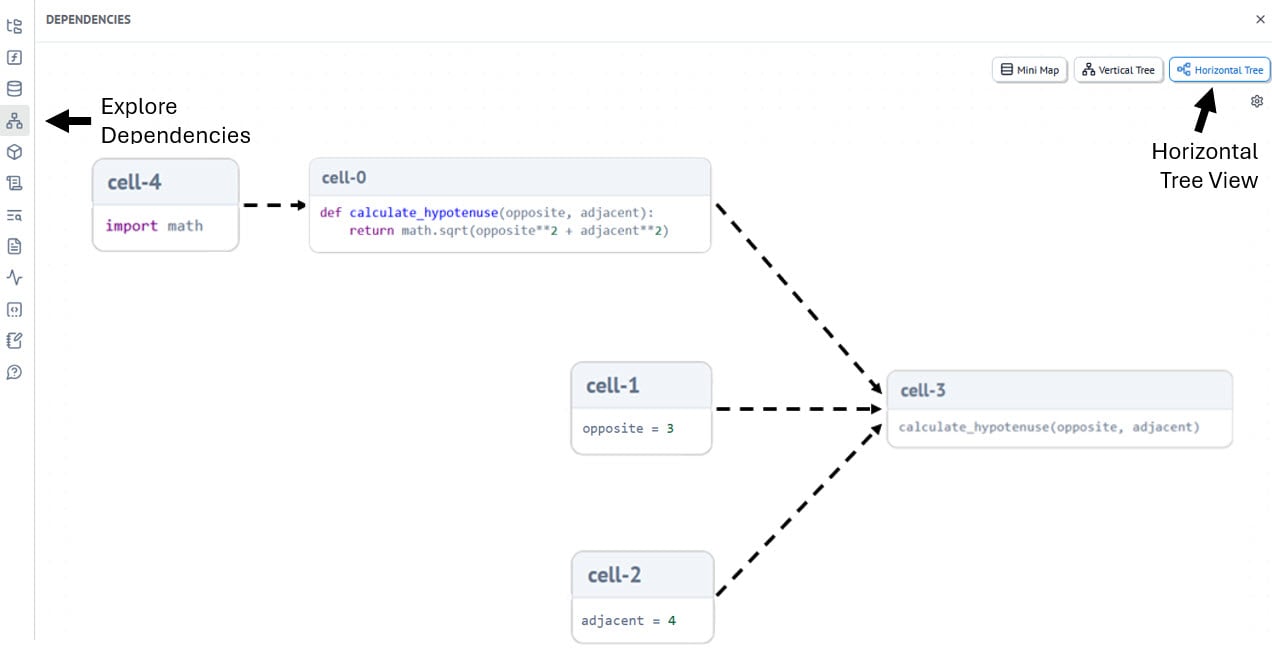The height and width of the screenshot is (658, 1272).
Task: Open the scratchpad notebook pen icon
Action: click(x=14, y=341)
